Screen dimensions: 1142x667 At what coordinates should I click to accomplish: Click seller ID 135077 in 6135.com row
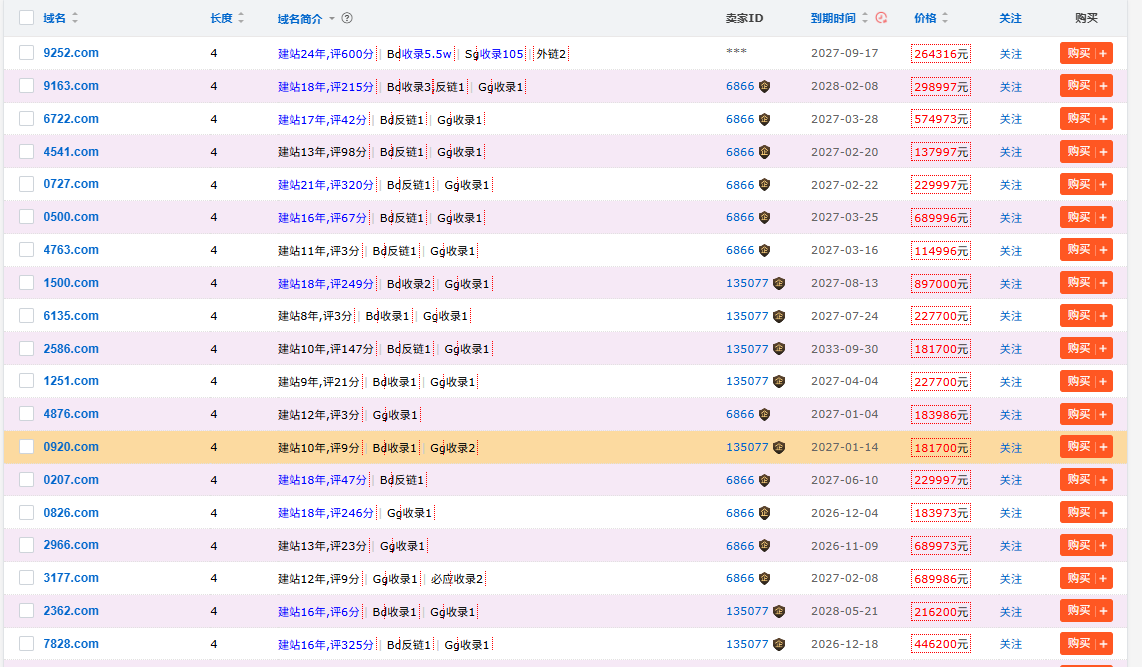point(747,316)
